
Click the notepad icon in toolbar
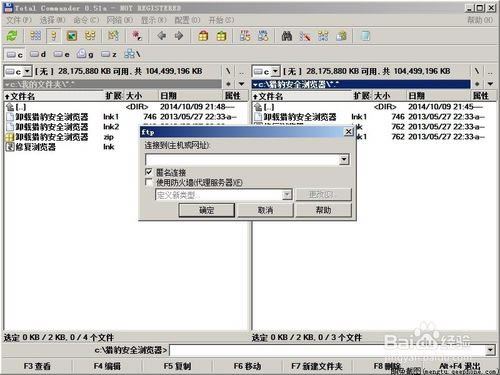tap(365, 36)
